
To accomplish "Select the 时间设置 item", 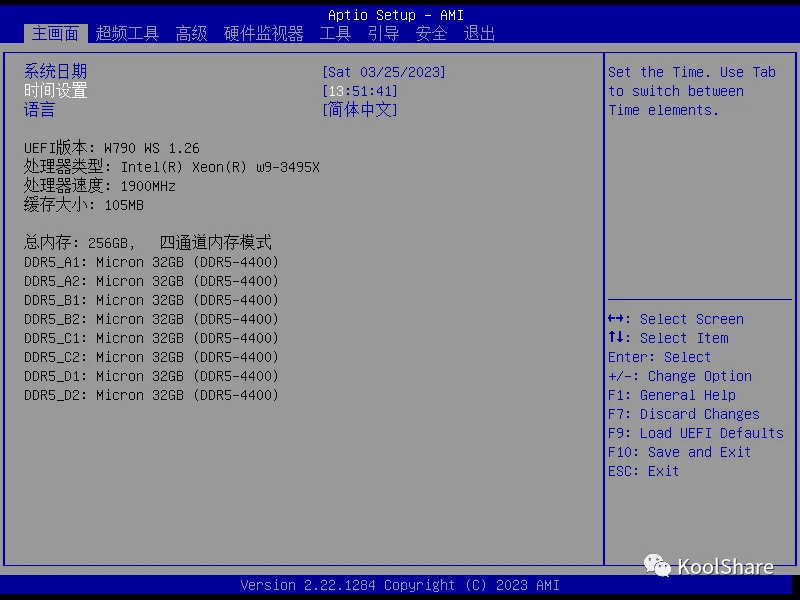I will click(x=56, y=91).
